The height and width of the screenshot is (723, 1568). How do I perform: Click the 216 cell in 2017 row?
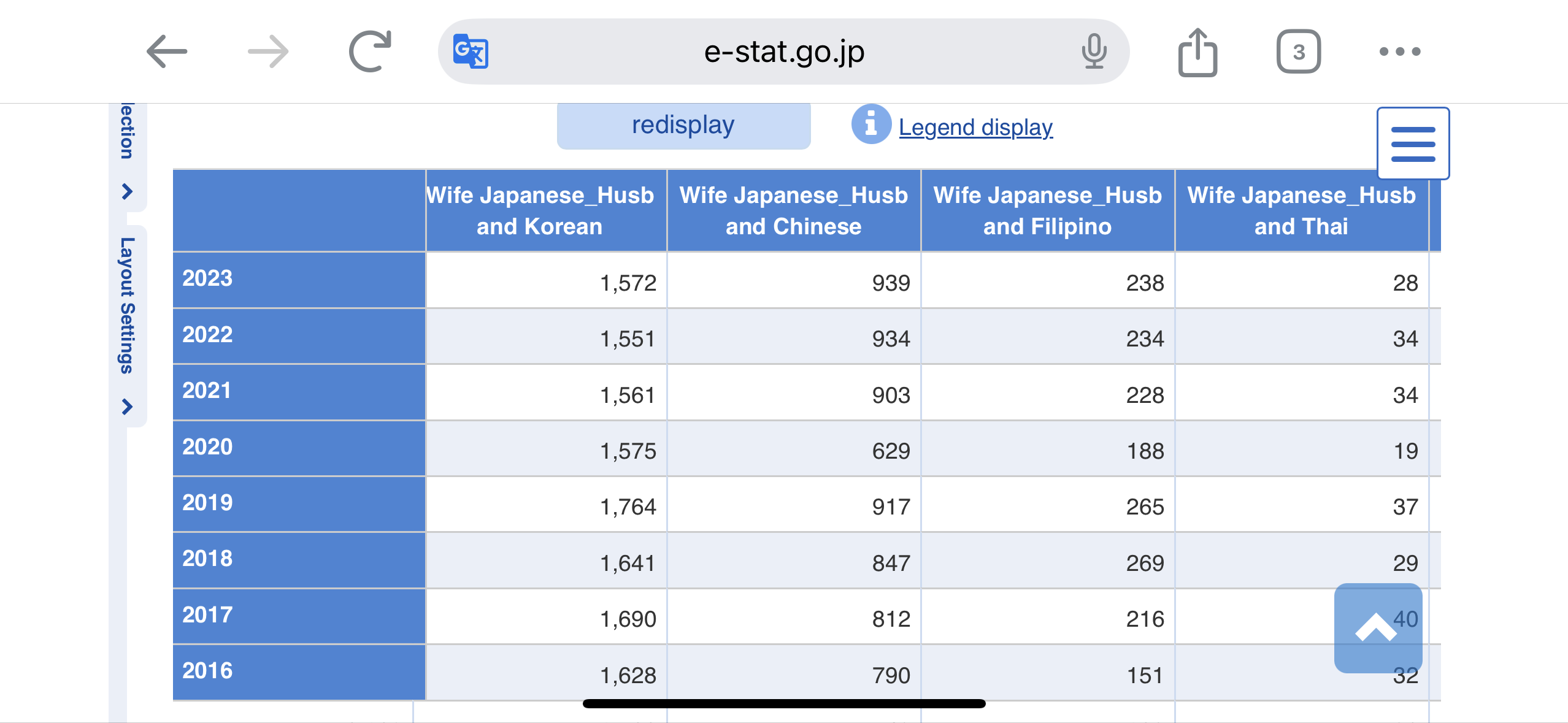tap(1047, 617)
